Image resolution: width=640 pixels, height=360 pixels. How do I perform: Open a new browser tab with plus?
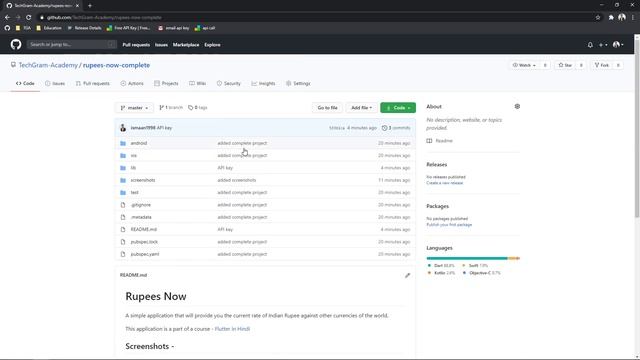tap(90, 6)
